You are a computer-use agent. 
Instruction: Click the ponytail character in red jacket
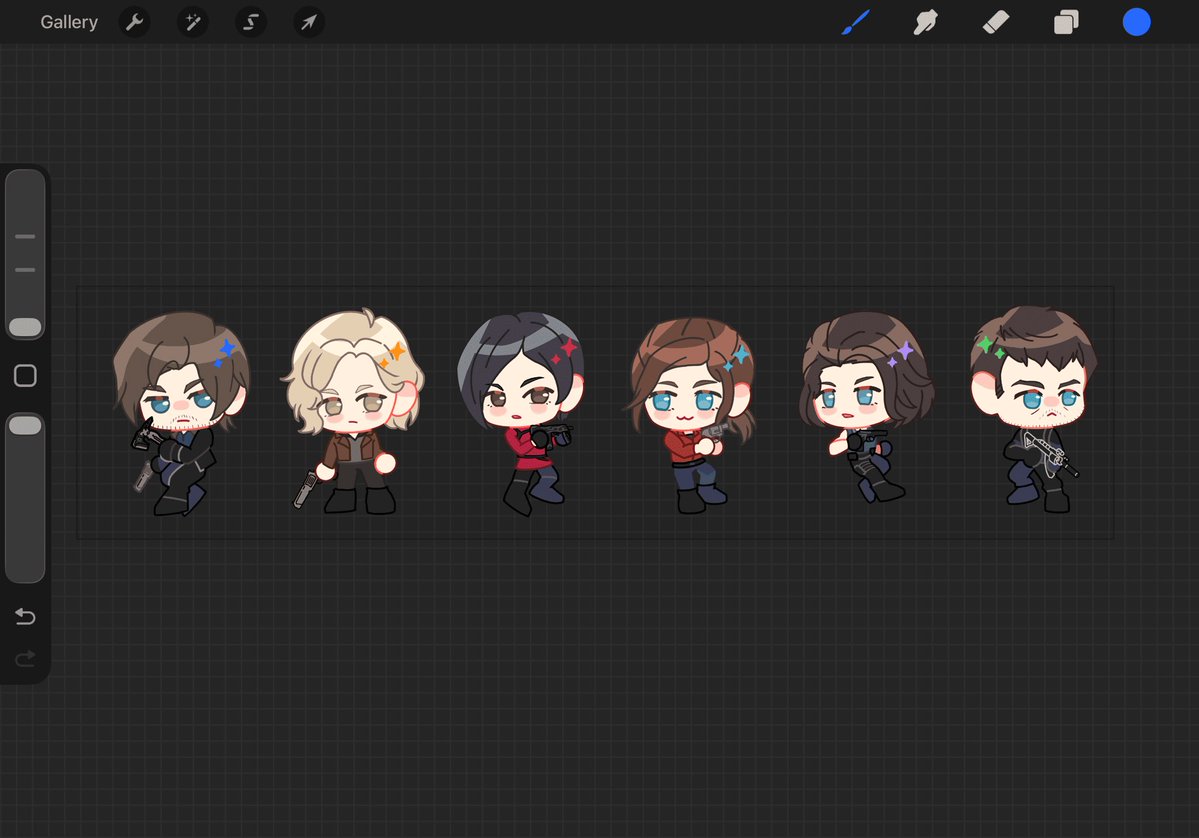(692, 416)
